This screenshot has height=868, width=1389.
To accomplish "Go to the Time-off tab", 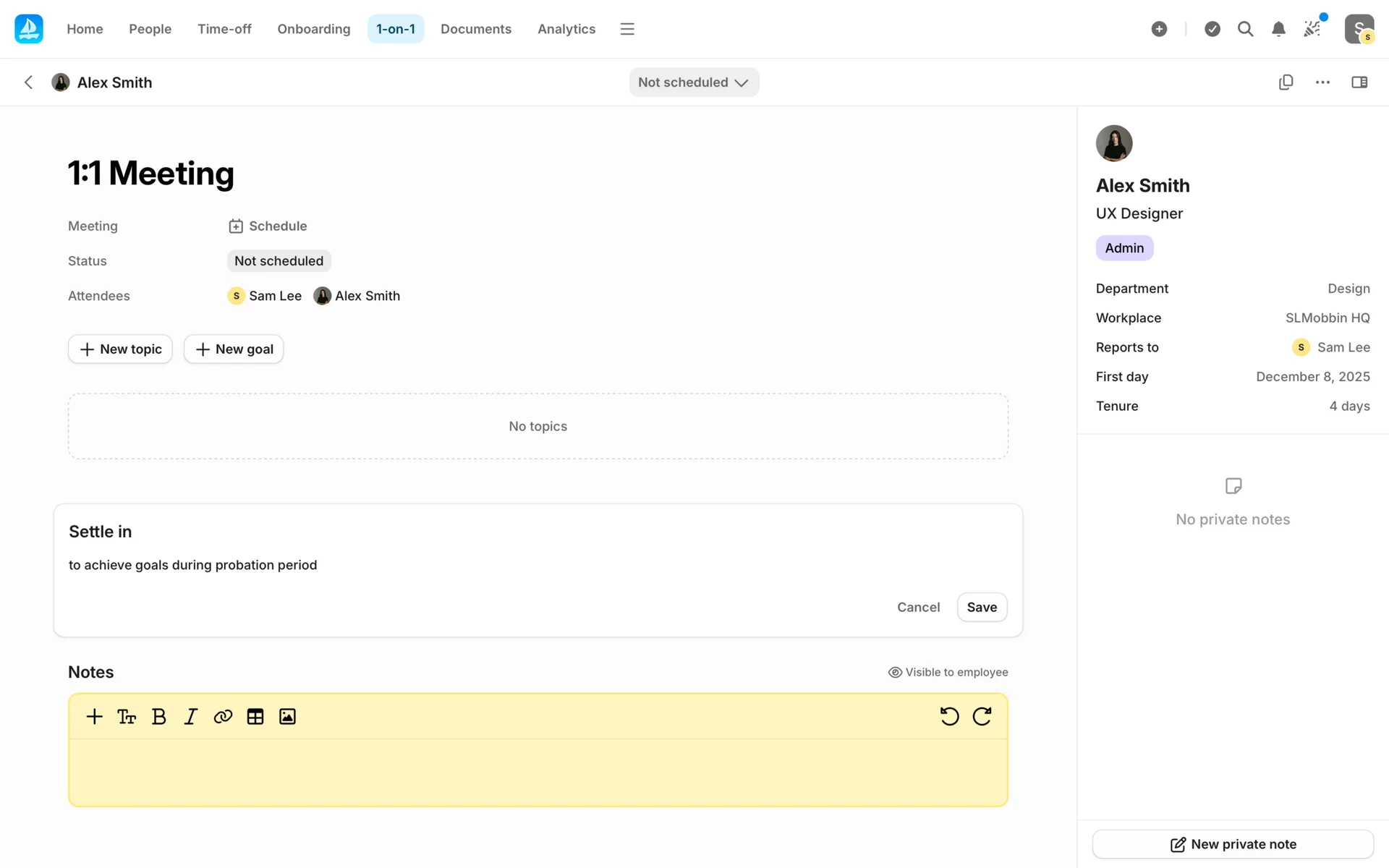I will click(224, 29).
